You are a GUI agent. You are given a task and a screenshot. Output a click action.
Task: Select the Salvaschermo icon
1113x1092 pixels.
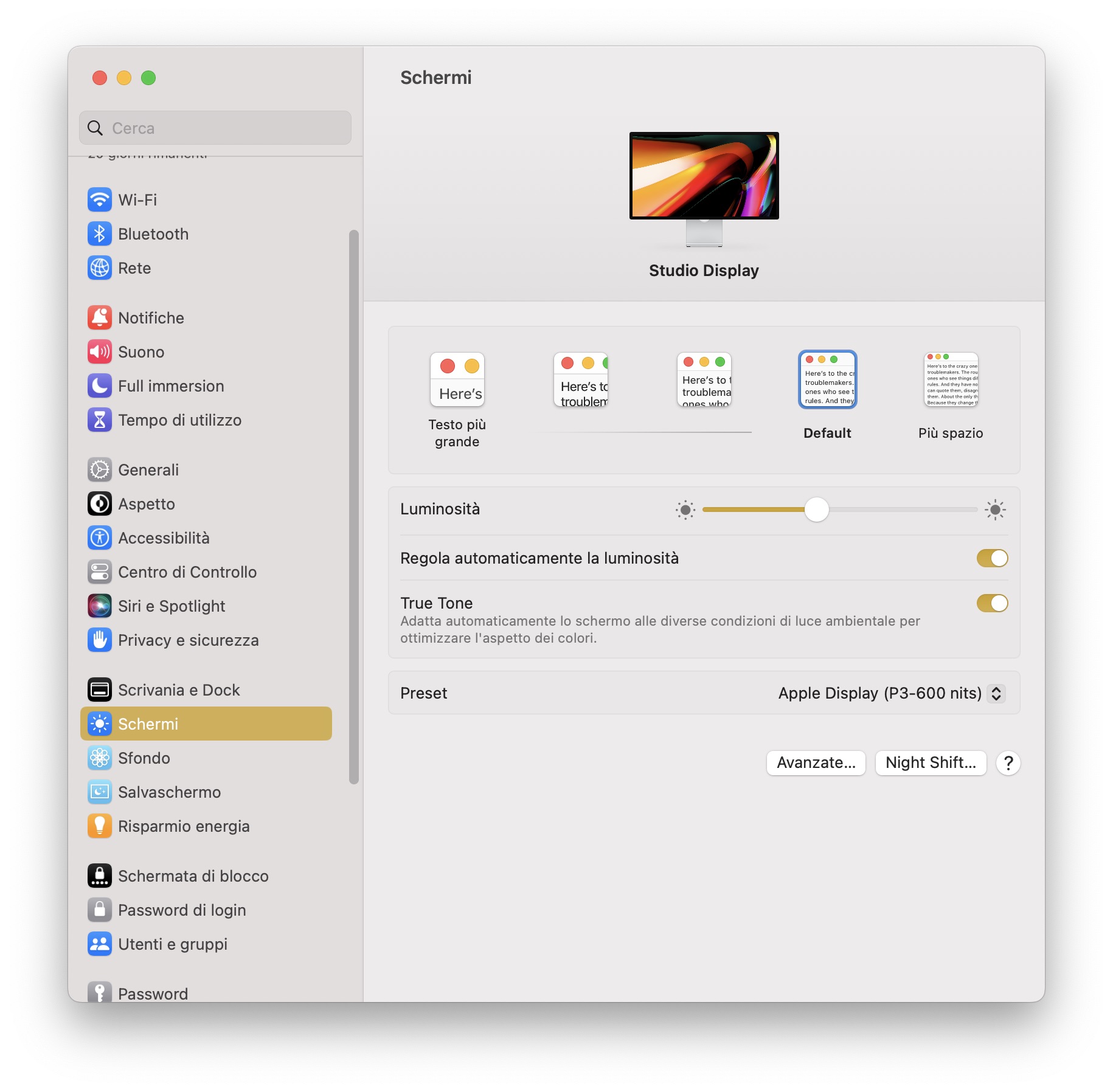pyautogui.click(x=99, y=792)
